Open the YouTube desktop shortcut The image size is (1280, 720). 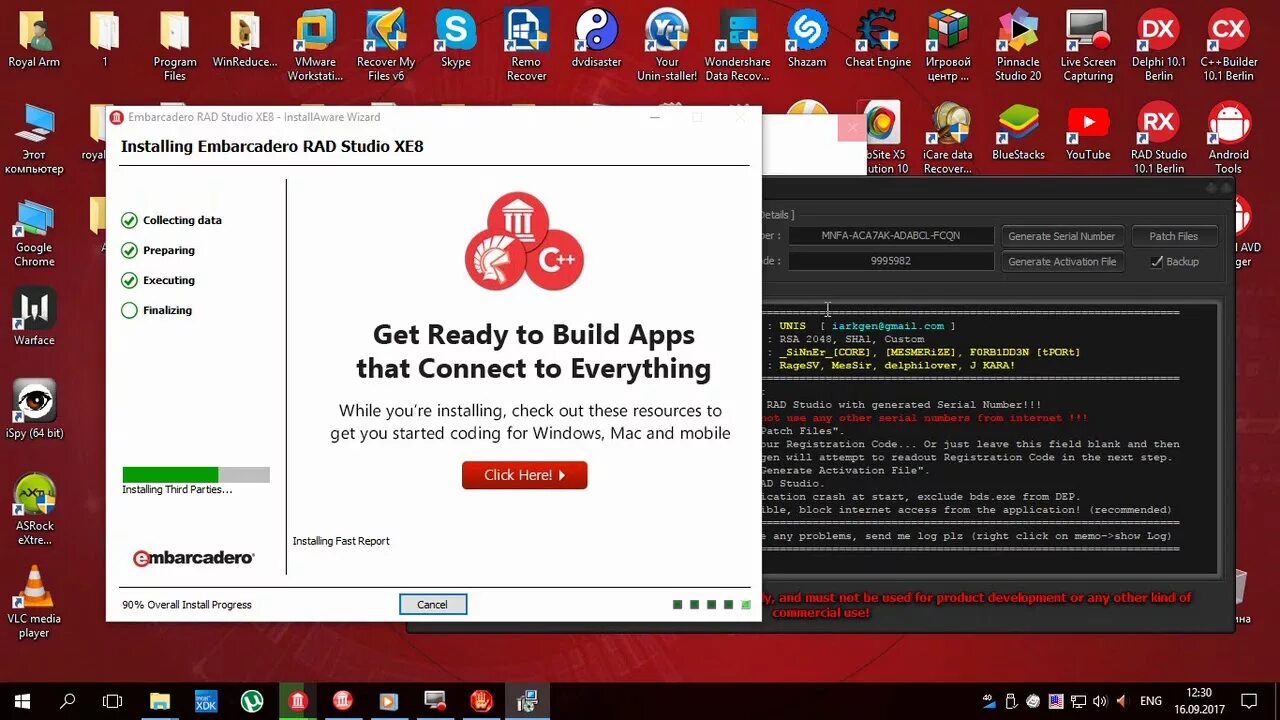[1088, 132]
